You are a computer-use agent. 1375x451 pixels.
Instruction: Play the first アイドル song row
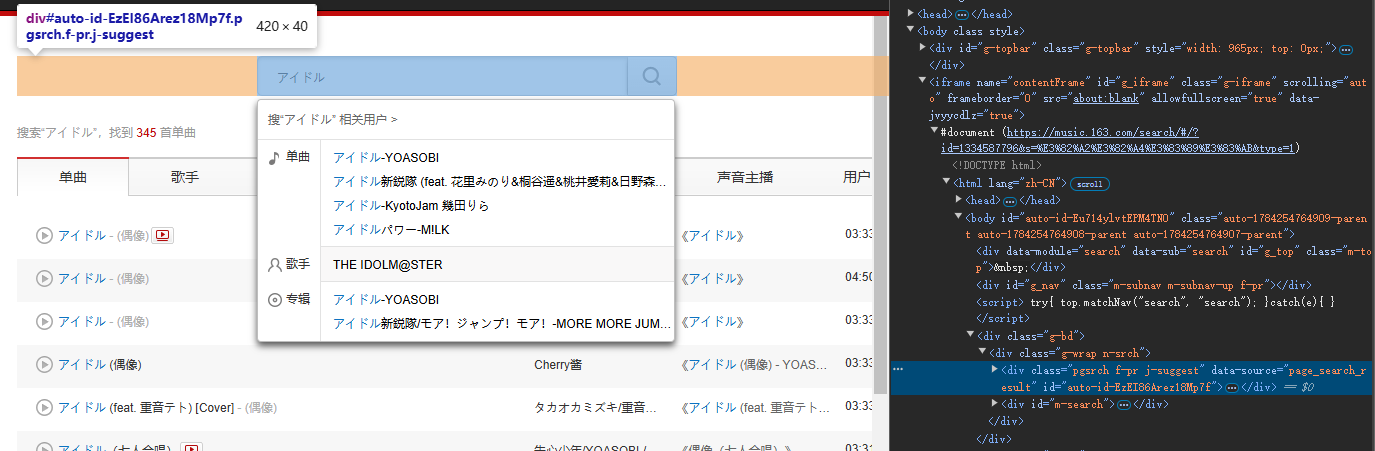(44, 235)
